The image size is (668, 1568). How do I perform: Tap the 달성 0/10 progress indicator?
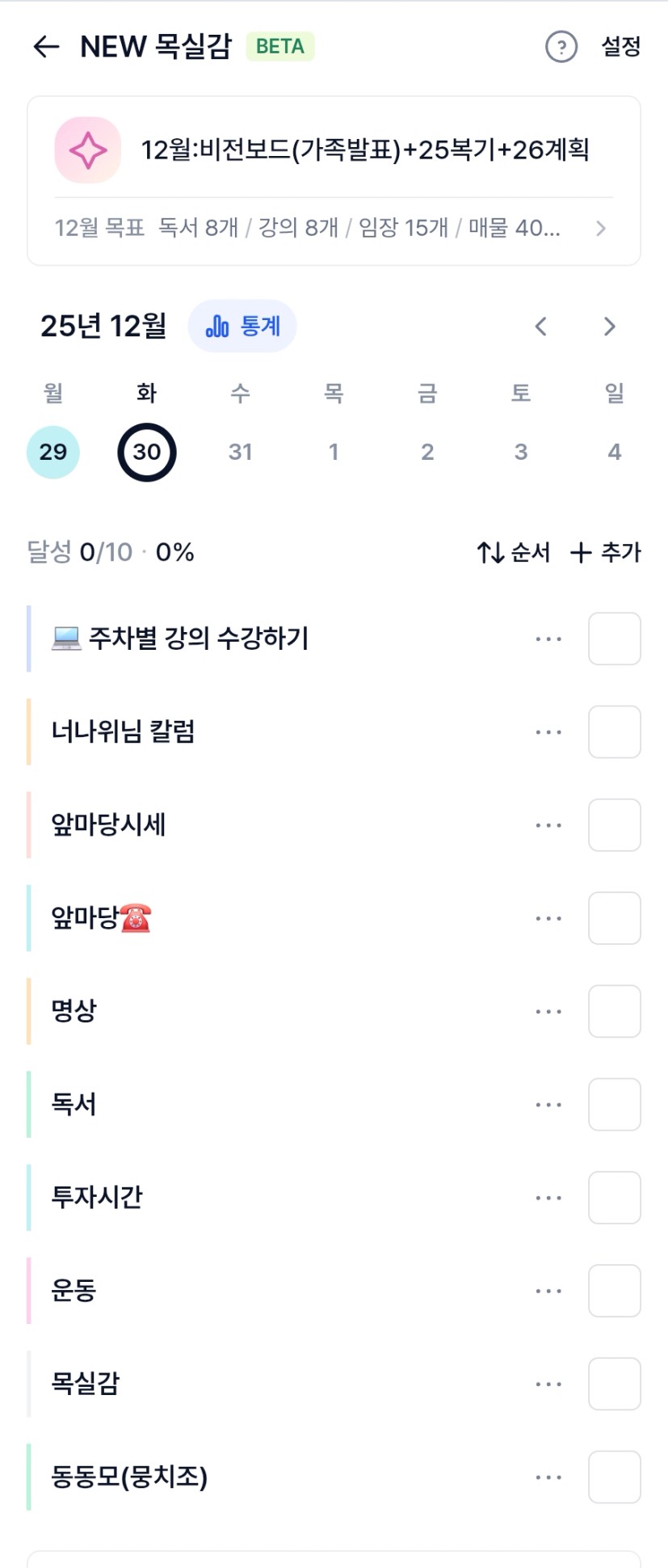click(111, 553)
